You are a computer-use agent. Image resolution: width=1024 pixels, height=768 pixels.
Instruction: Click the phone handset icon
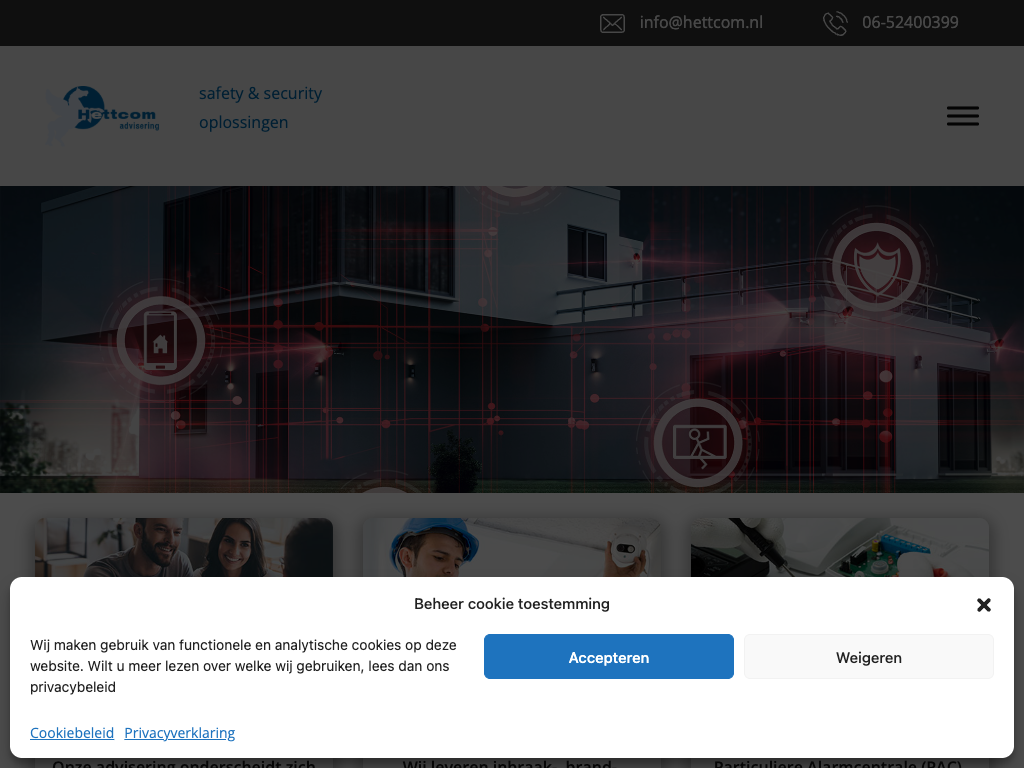pyautogui.click(x=835, y=23)
